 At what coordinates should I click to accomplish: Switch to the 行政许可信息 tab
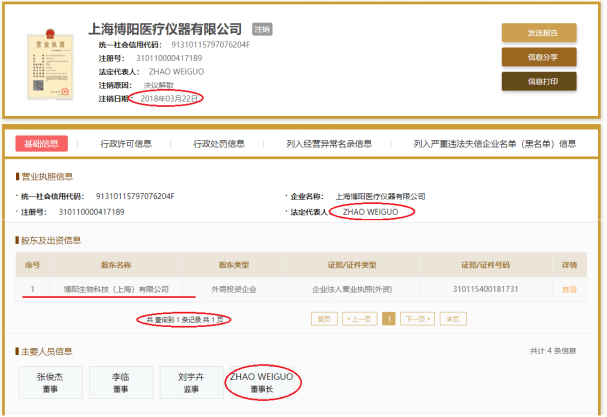pos(126,144)
